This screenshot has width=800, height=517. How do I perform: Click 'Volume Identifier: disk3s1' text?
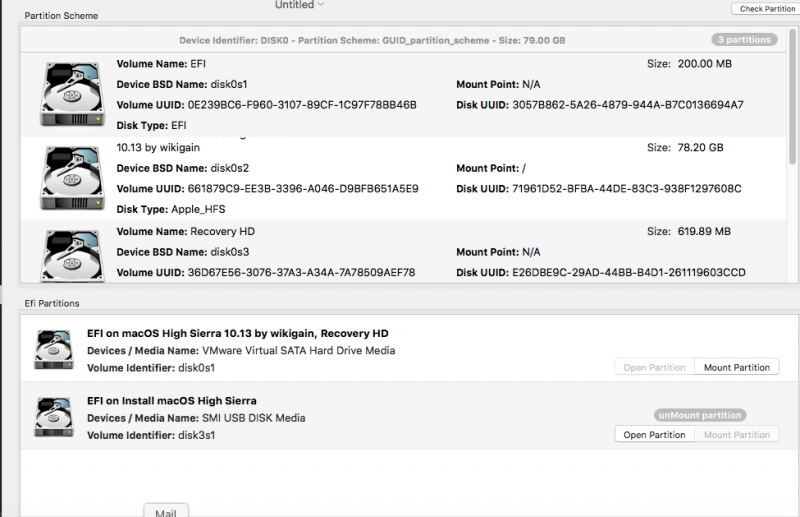tap(151, 435)
